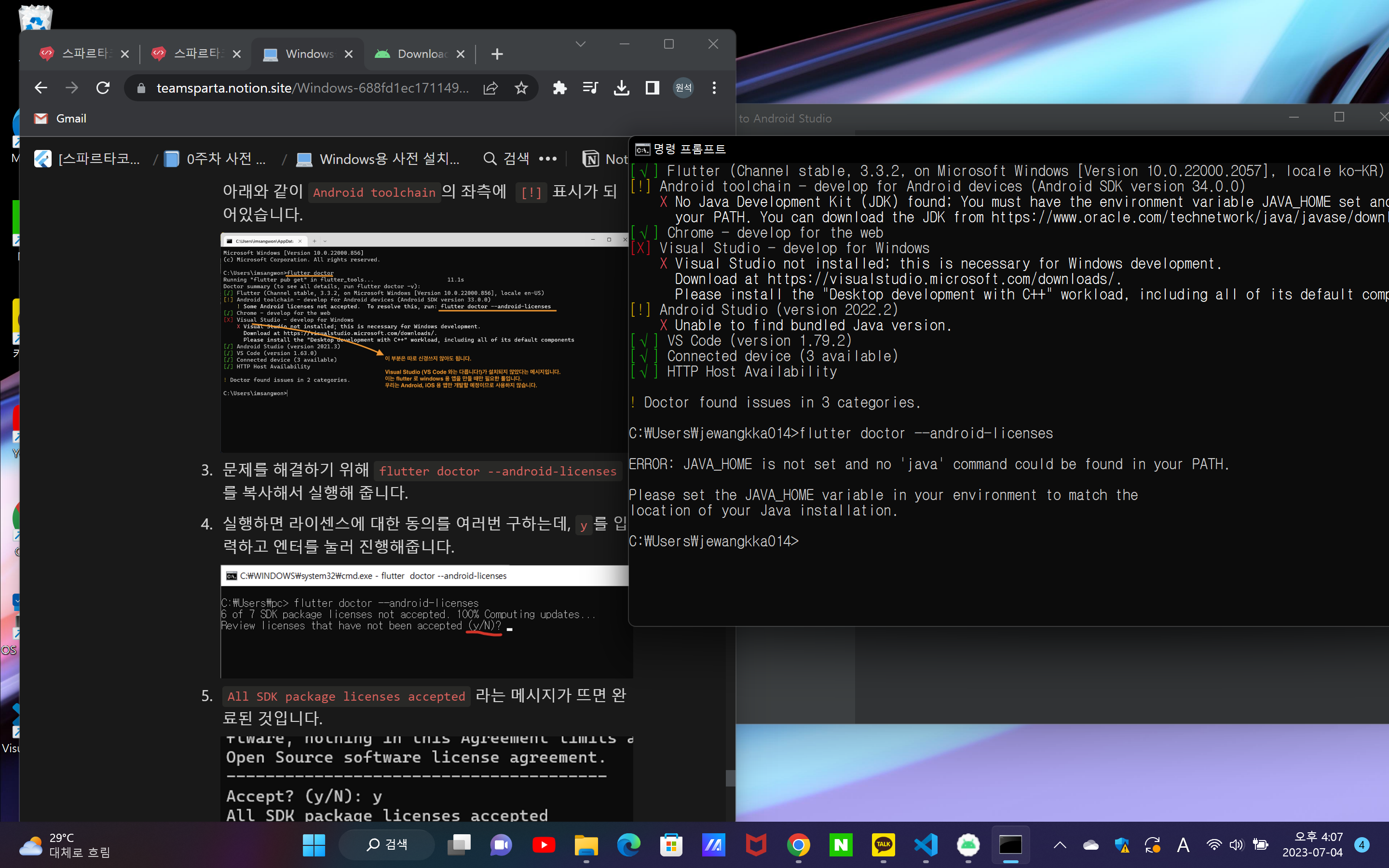1389x868 pixels.
Task: Close the Windows tab
Action: coord(348,54)
